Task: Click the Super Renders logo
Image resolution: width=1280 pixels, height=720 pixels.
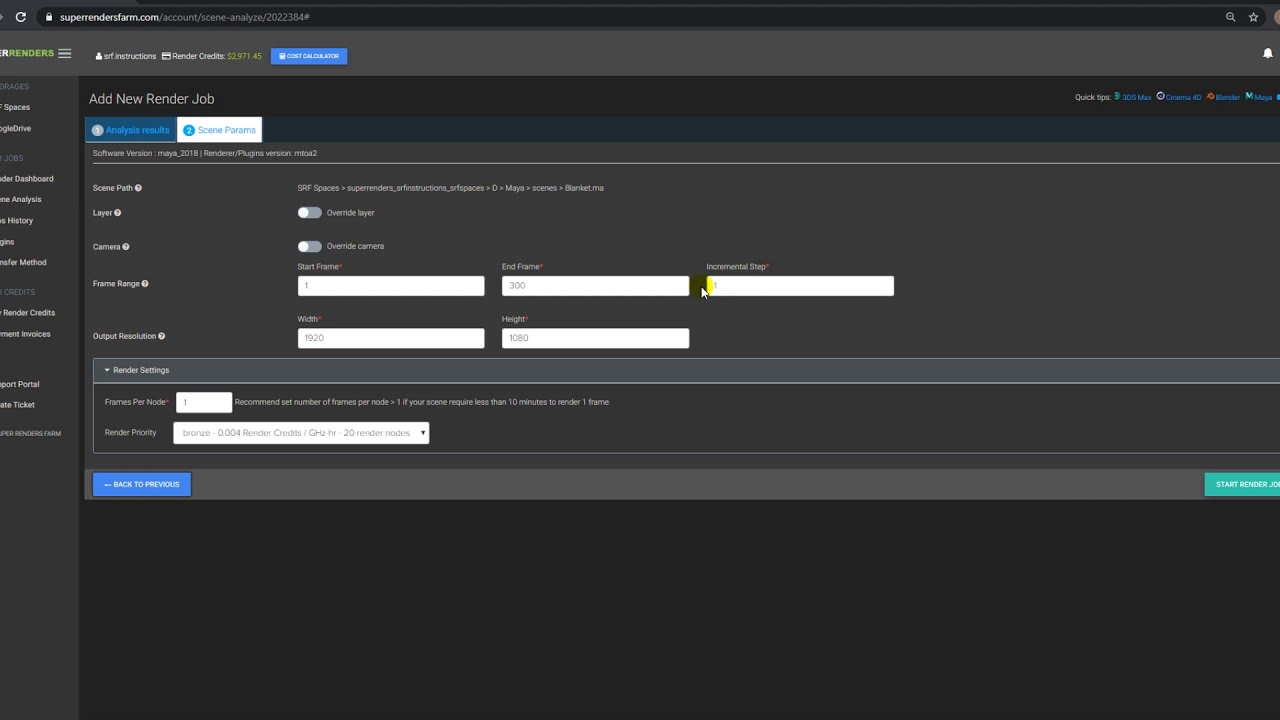Action: tap(27, 54)
